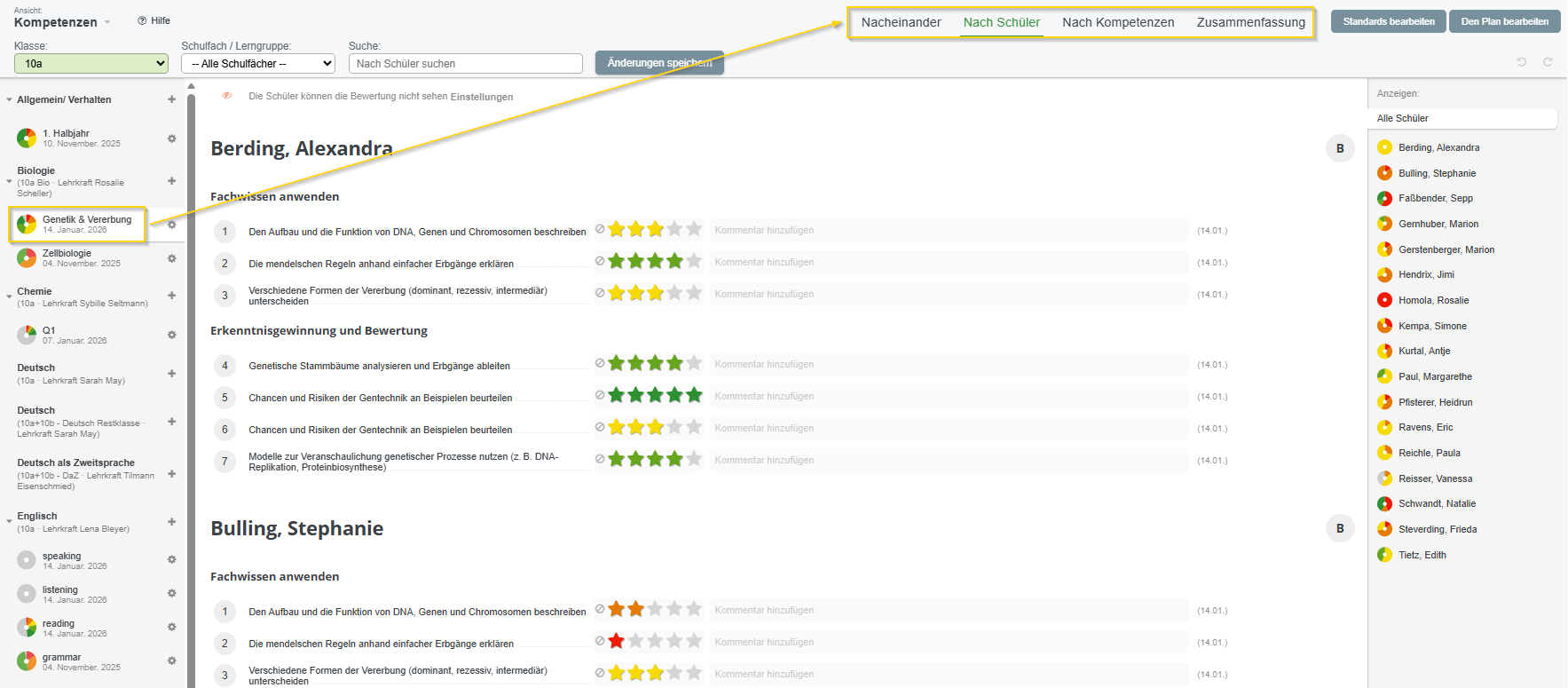
Task: Click the Änderungen speichern button
Action: [x=659, y=63]
